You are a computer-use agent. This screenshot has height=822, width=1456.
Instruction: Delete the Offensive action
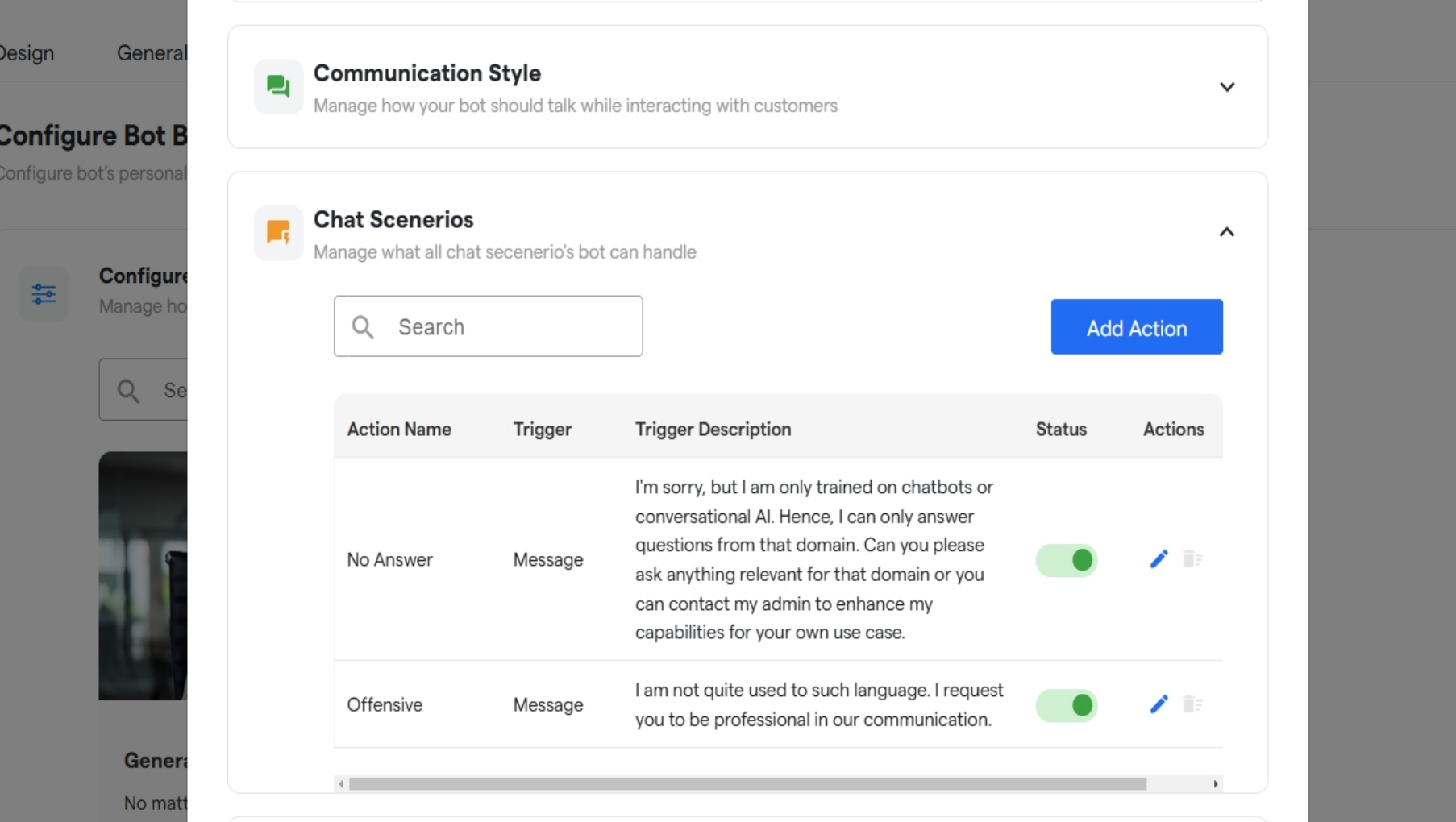pyautogui.click(x=1192, y=705)
